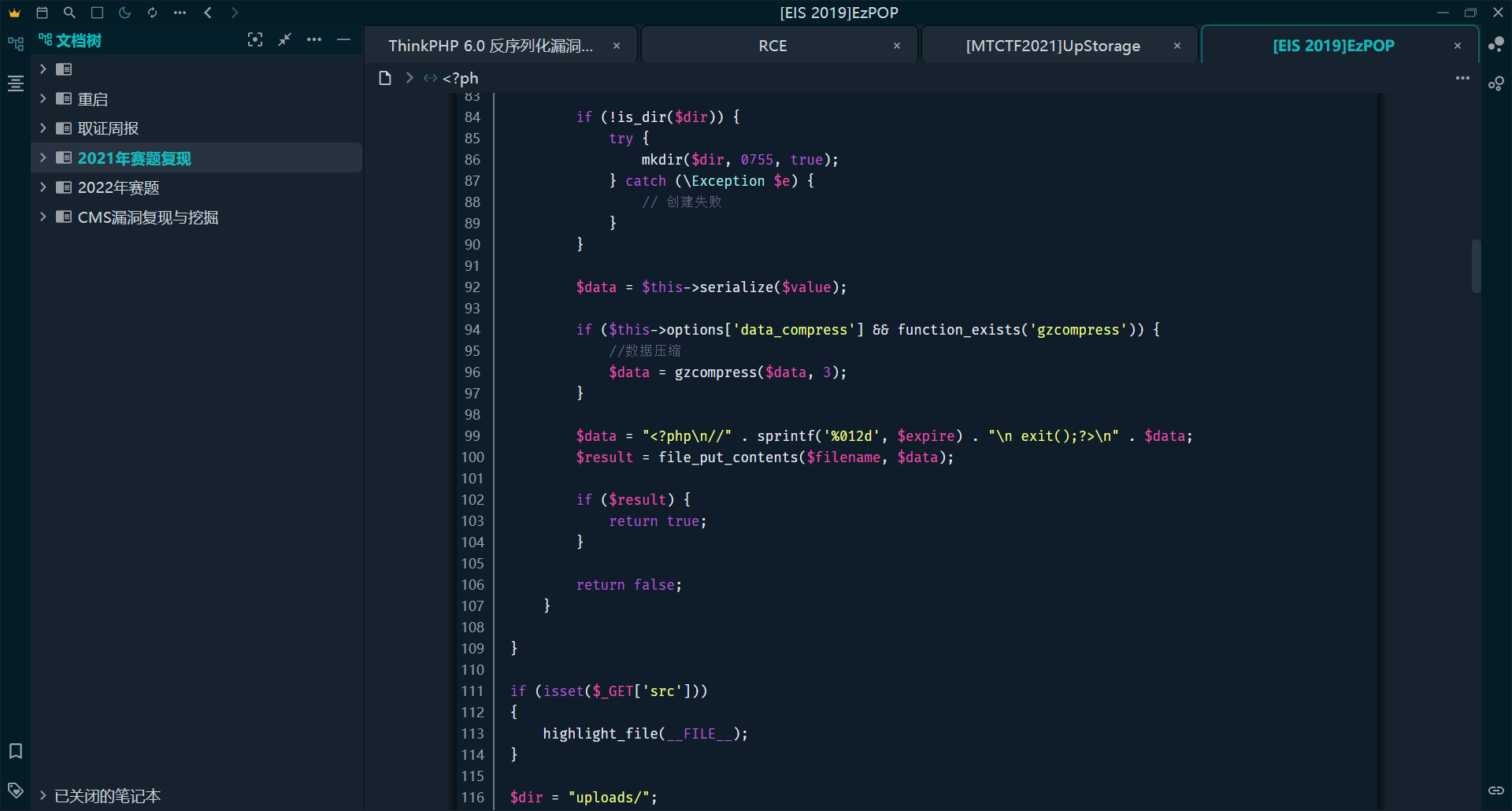
Task: Click the 2022年赛题 notebook icon
Action: 64,187
